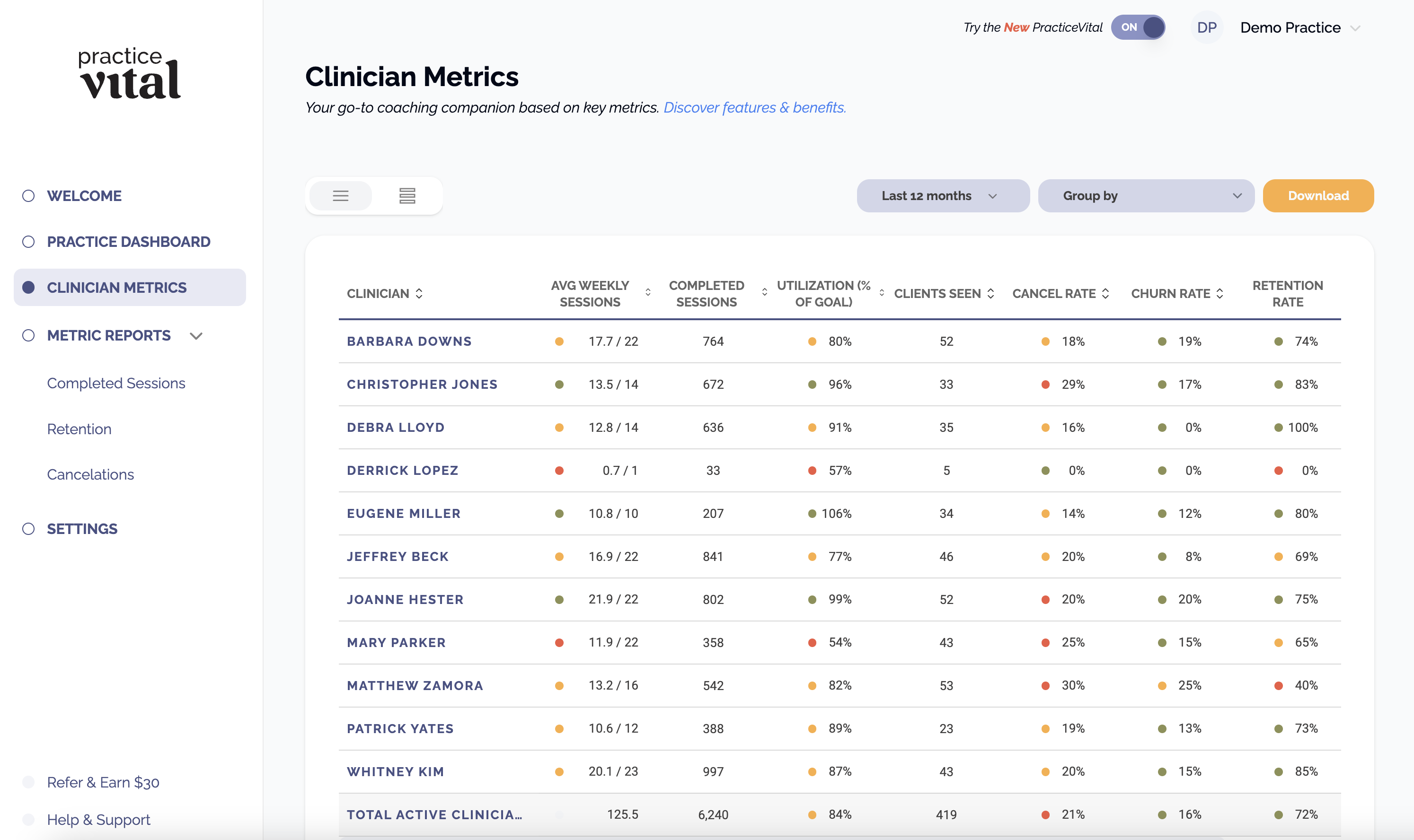Screen dimensions: 1414x840
Task: Sort by Utilization column arrows
Action: (882, 293)
